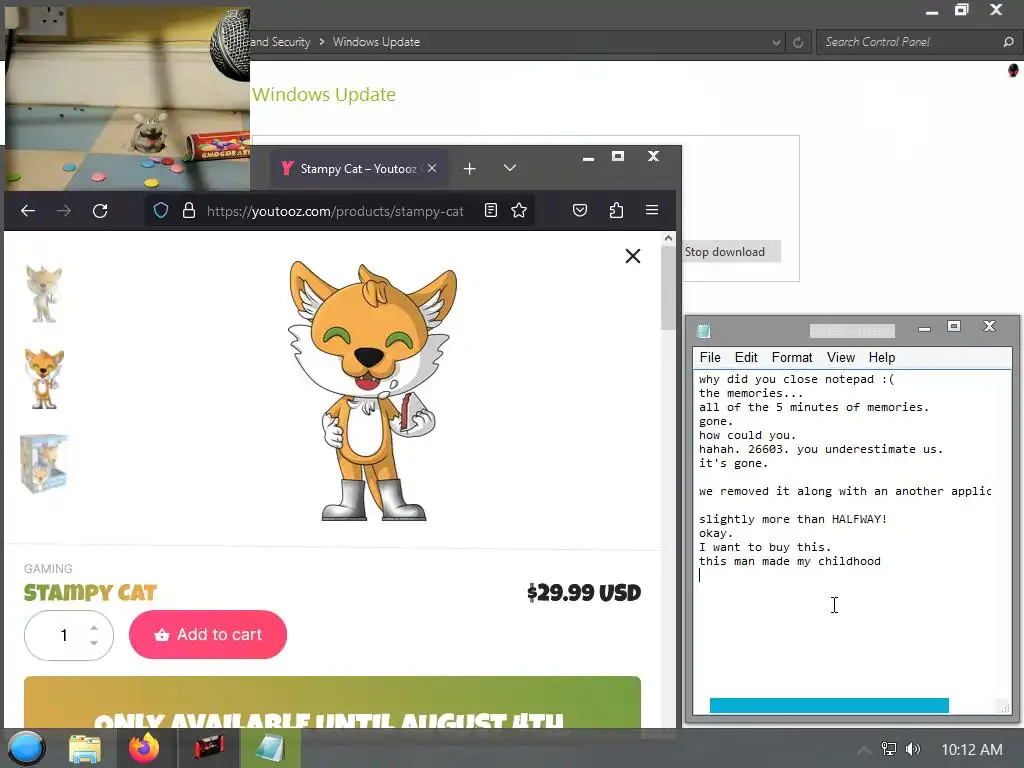Select the grey Stampy Cat thumbnail
1024x768 pixels.
(x=44, y=293)
